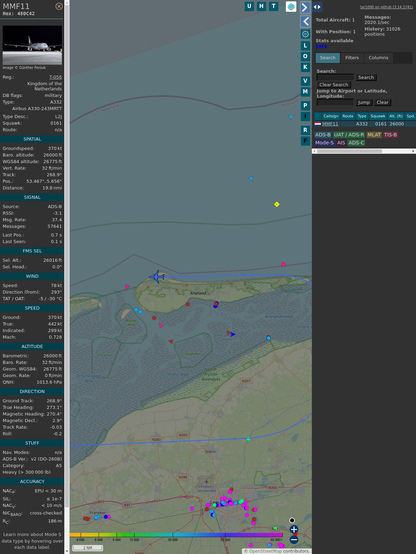Image resolution: width=416 pixels, height=554 pixels.
Task: Toggle the M map option button
Action: (305, 92)
